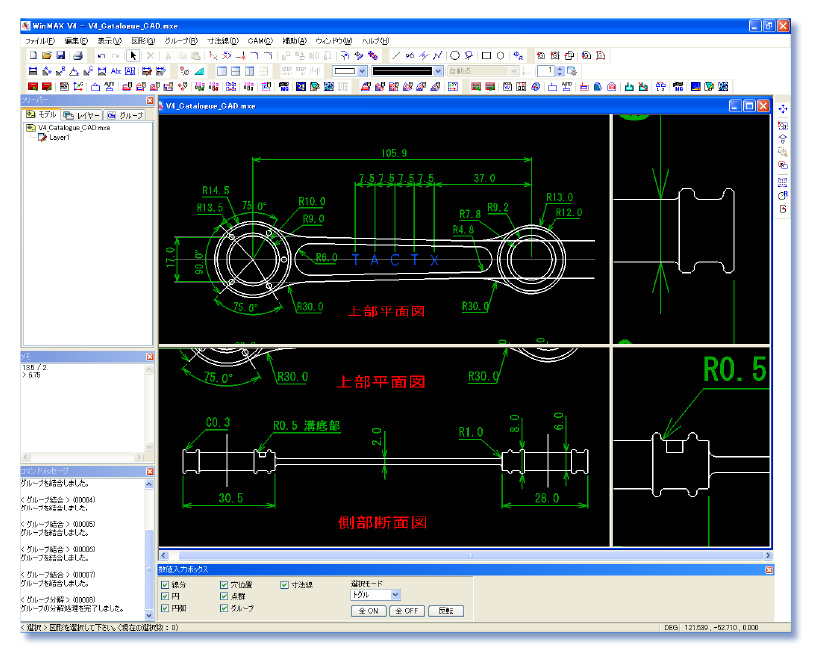The width and height of the screenshot is (823, 649).
Task: Select the arrow pointer tool
Action: click(133, 55)
